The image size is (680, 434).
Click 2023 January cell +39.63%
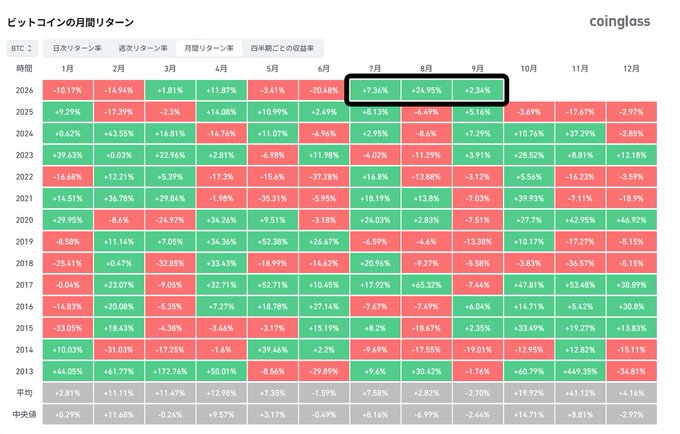(x=68, y=155)
